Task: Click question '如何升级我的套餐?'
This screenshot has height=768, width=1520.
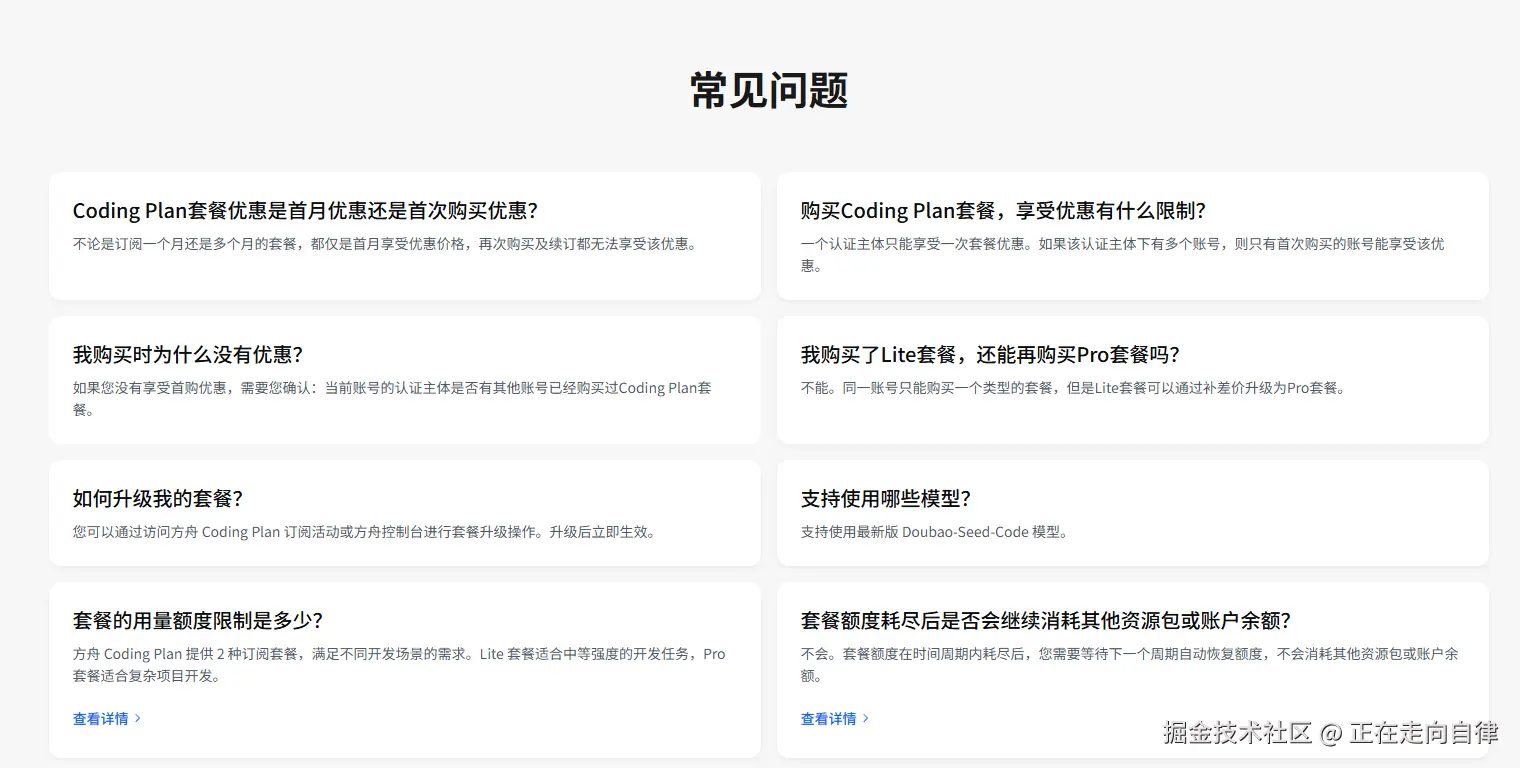Action: pos(158,499)
